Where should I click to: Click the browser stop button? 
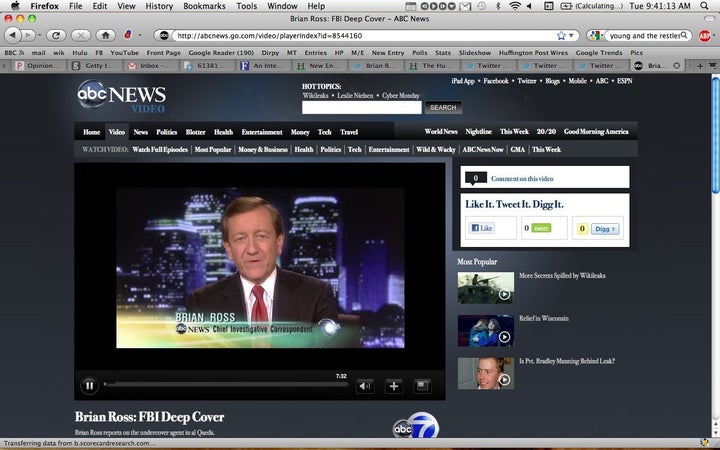[81, 35]
